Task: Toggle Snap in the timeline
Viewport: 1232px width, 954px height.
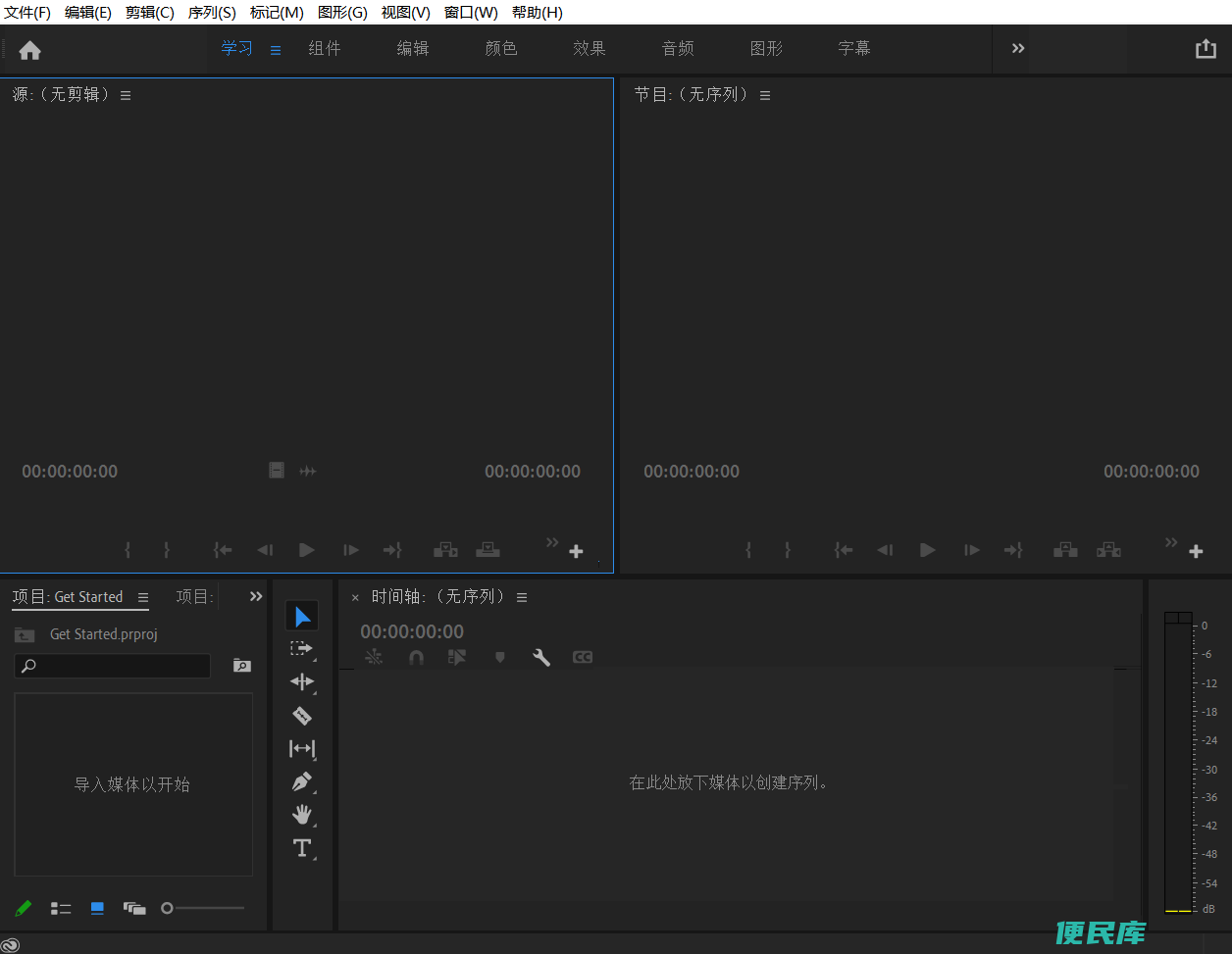Action: click(416, 657)
